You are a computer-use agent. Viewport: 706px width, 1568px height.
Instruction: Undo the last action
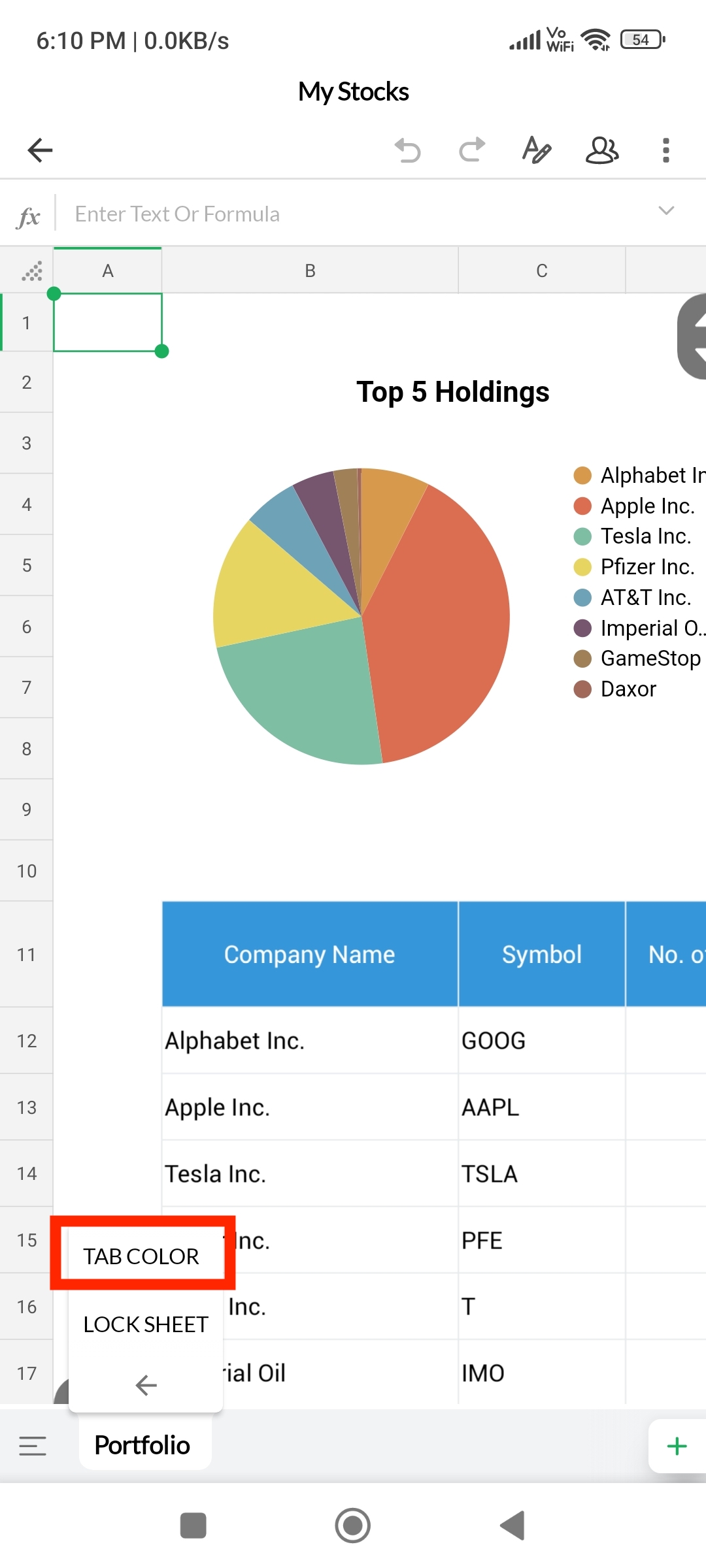[x=408, y=150]
